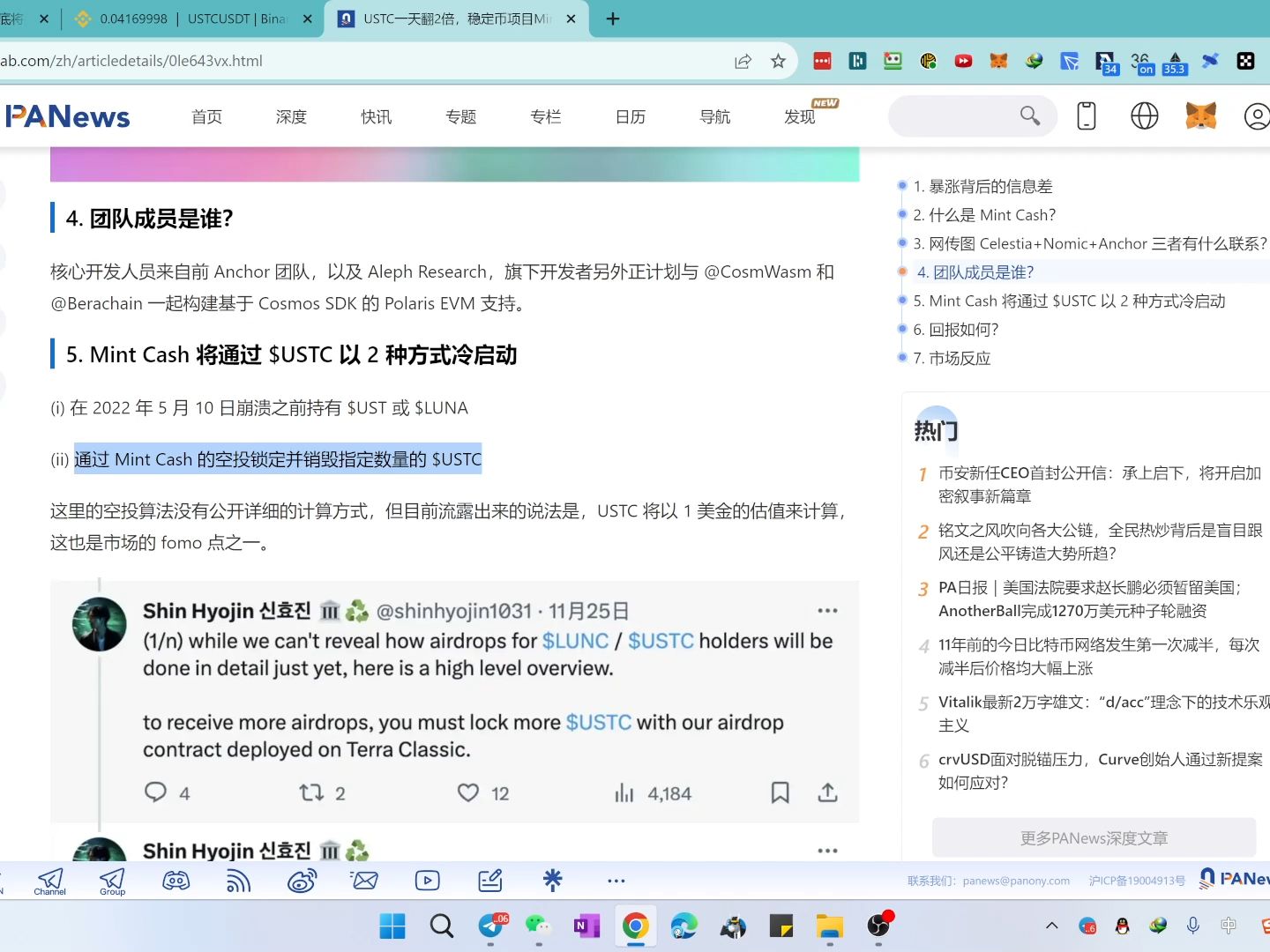Click the email envelope icon in footer

point(364,880)
